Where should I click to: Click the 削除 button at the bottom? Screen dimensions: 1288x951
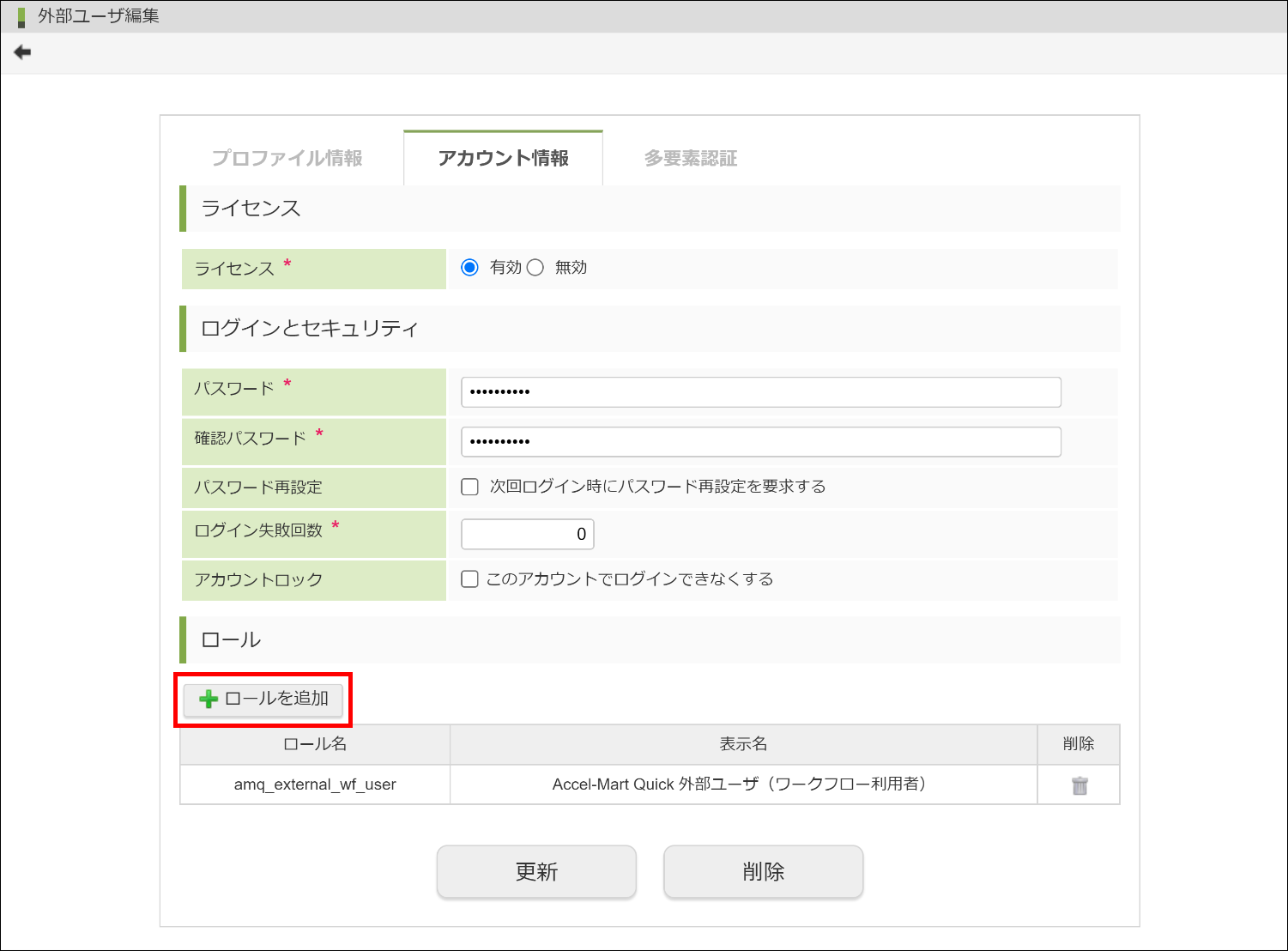coord(763,872)
